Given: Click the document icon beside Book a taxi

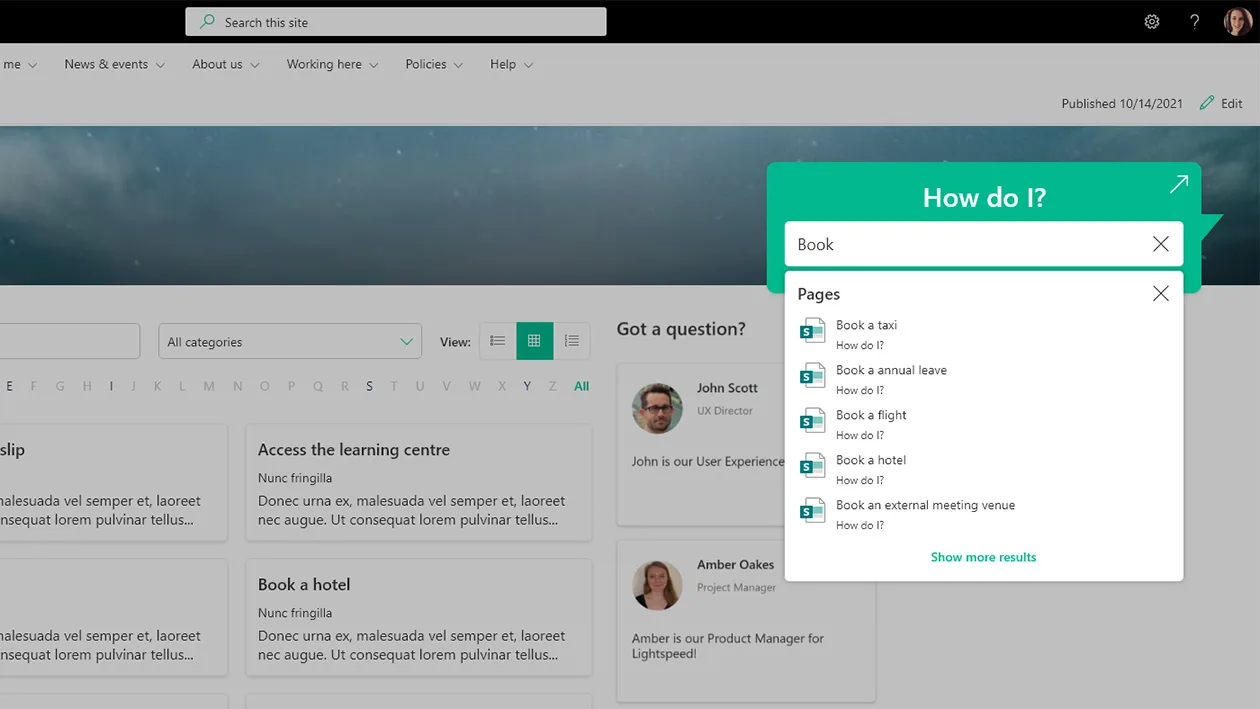Looking at the screenshot, I should (812, 330).
